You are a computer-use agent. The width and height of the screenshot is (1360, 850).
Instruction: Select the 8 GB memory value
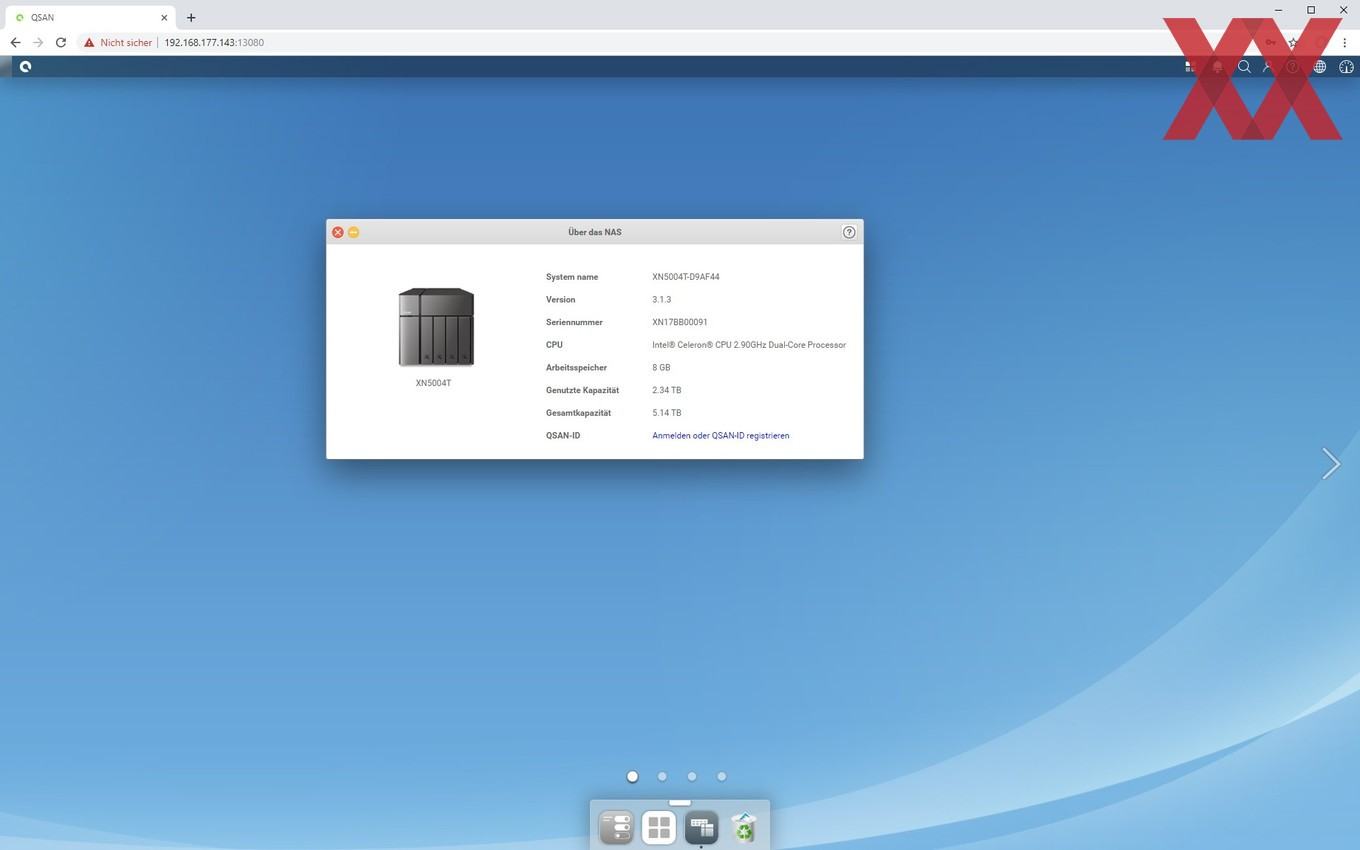point(661,368)
